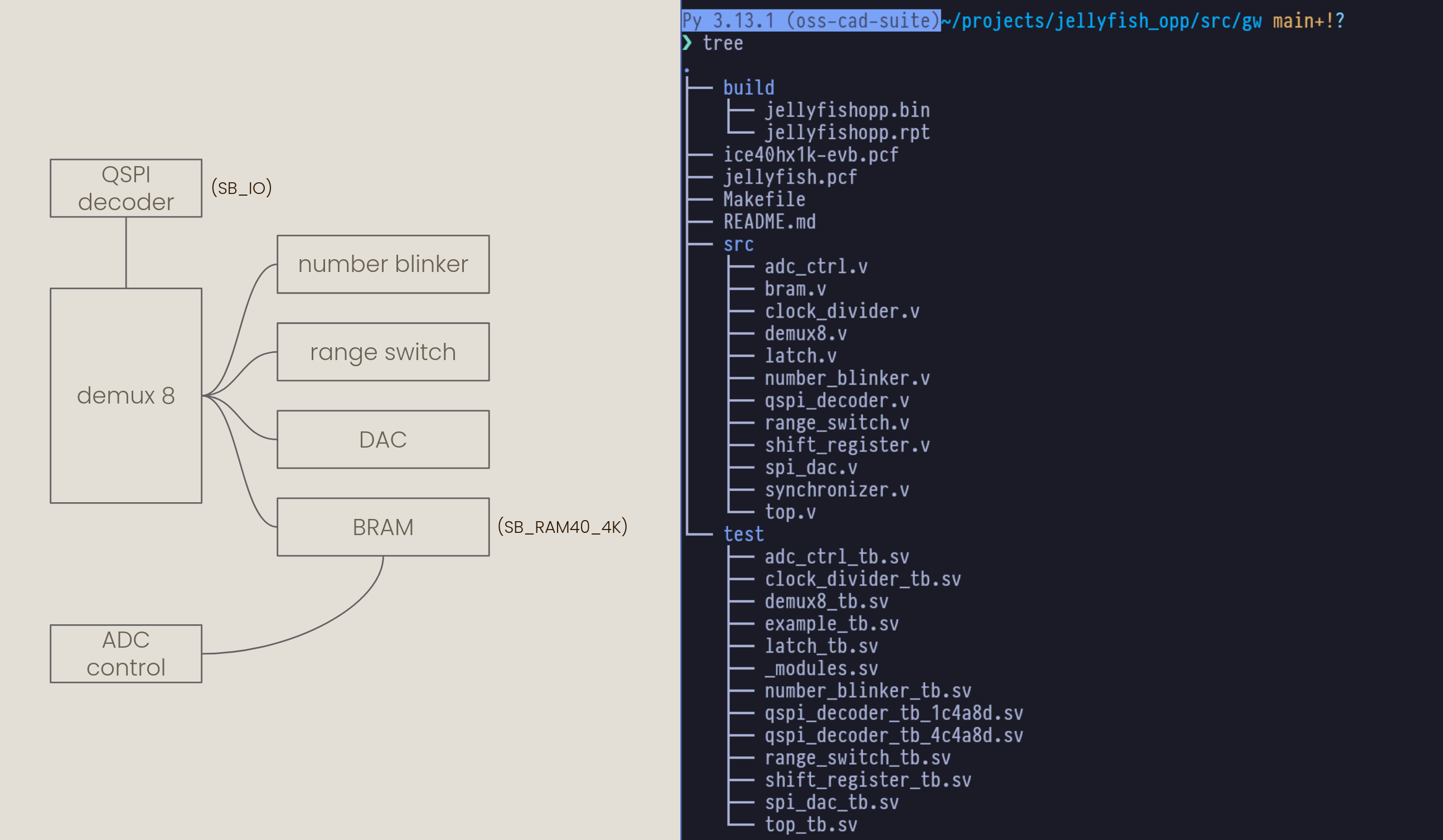This screenshot has height=840, width=1443.
Task: Click the ADC control block
Action: click(126, 653)
